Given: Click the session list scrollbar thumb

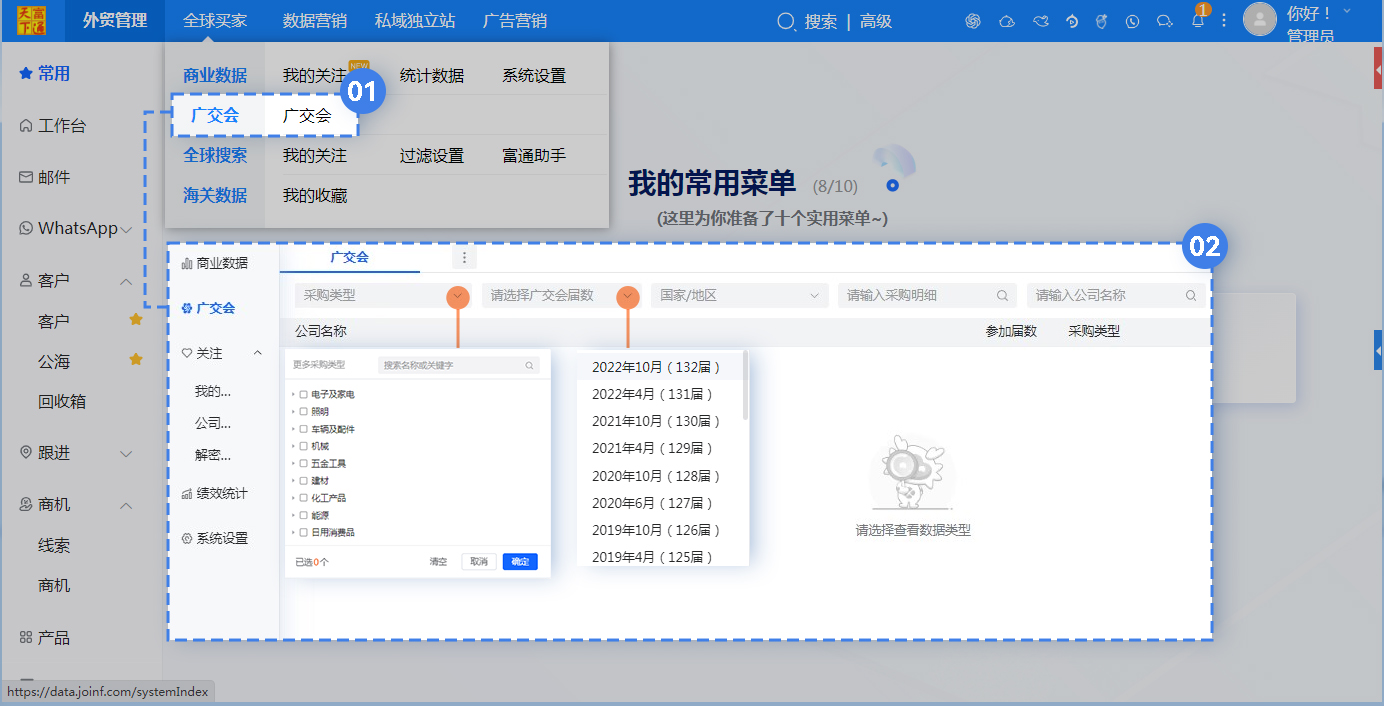Looking at the screenshot, I should tap(745, 385).
